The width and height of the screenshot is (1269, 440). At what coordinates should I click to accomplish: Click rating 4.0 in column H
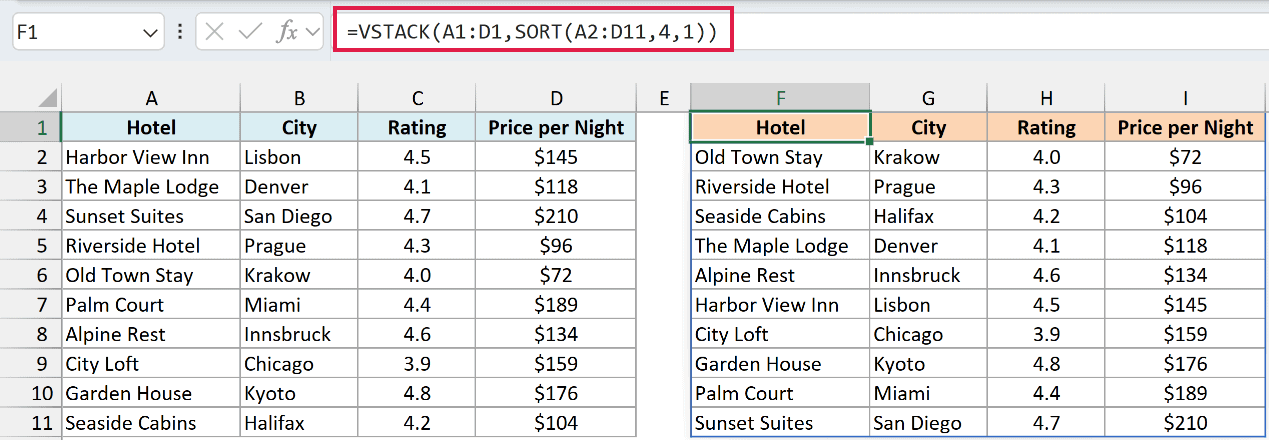point(1046,157)
